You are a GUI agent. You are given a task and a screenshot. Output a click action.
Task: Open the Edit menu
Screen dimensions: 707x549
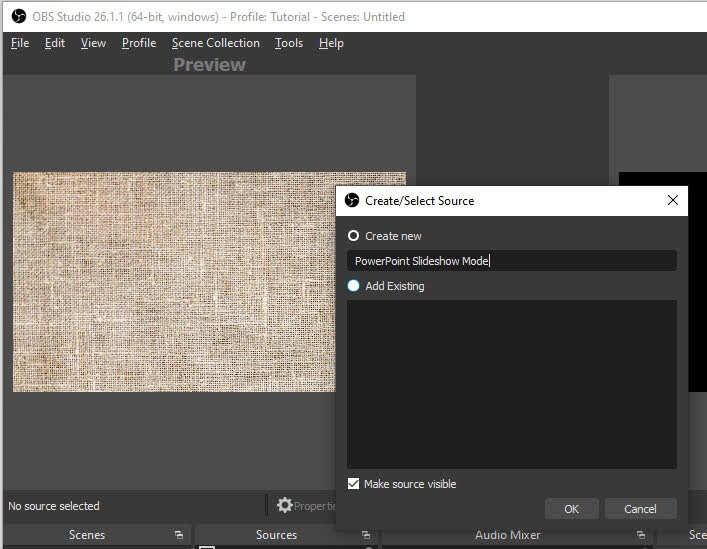point(55,43)
